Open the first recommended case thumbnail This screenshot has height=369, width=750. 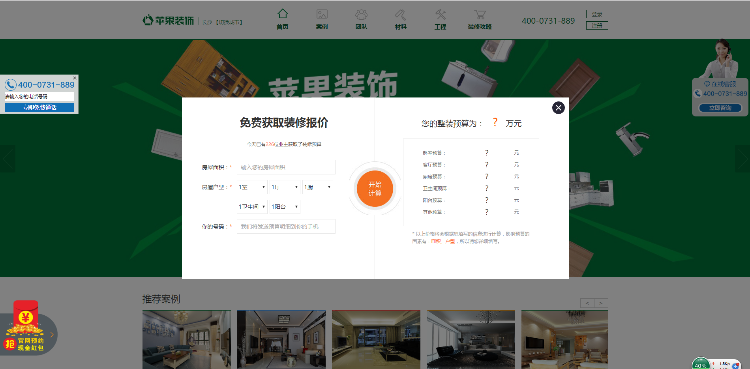[187, 339]
